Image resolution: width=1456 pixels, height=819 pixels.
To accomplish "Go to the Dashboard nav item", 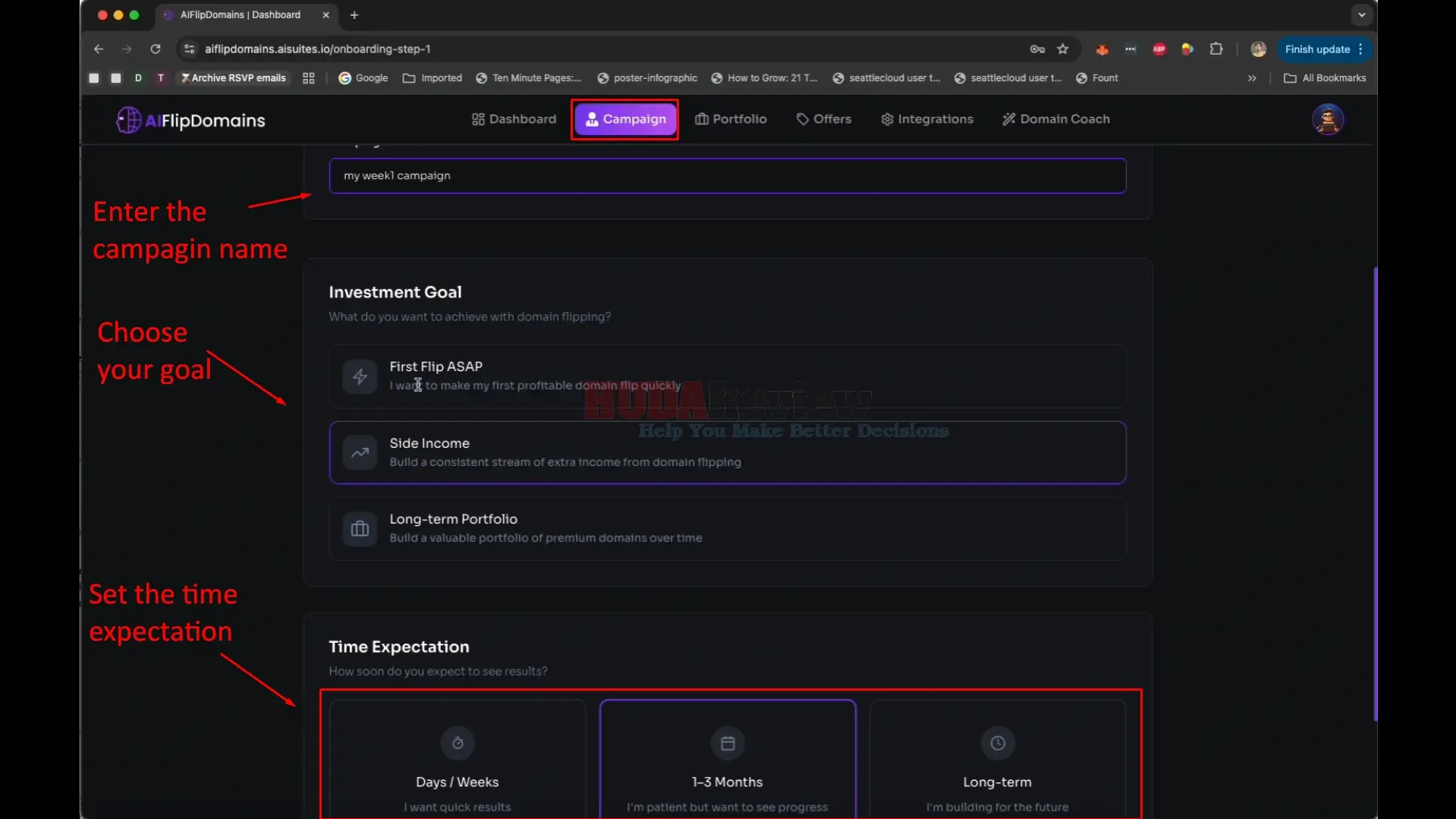I will click(x=514, y=119).
